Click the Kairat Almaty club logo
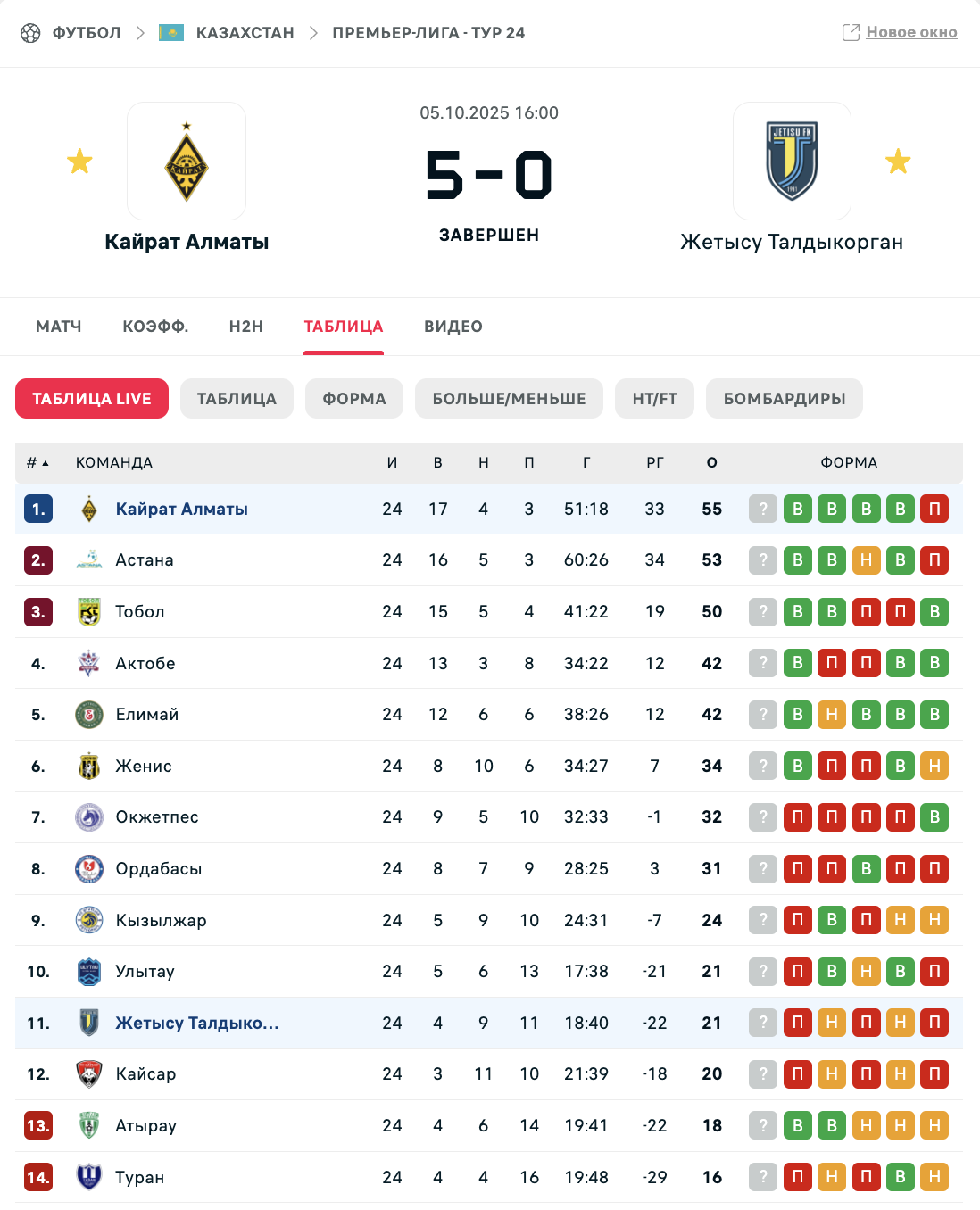980x1210 pixels. pyautogui.click(x=187, y=162)
